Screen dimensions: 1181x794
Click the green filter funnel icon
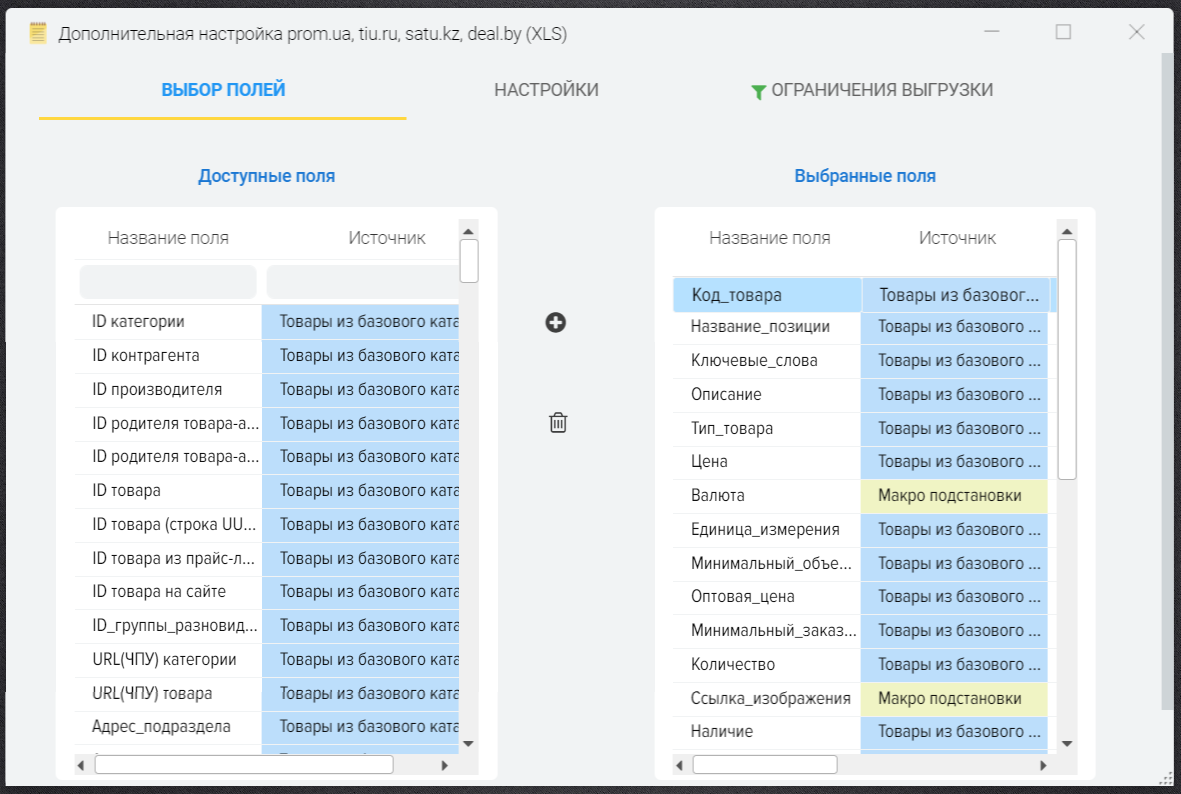point(758,92)
